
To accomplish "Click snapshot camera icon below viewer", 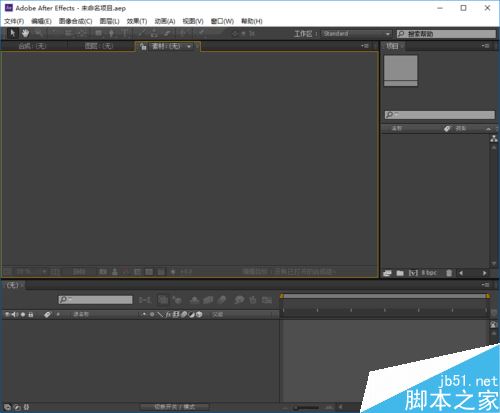I will 103,272.
